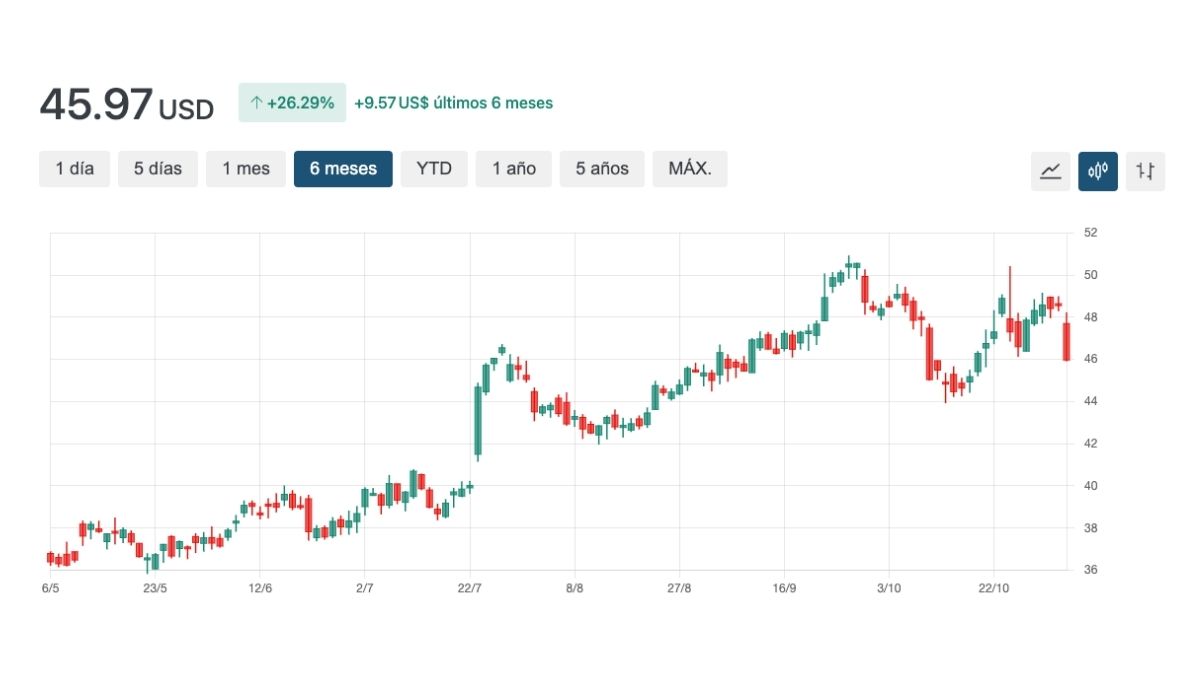1200x675 pixels.
Task: Click the 16/9 date label on axis
Action: tap(784, 588)
